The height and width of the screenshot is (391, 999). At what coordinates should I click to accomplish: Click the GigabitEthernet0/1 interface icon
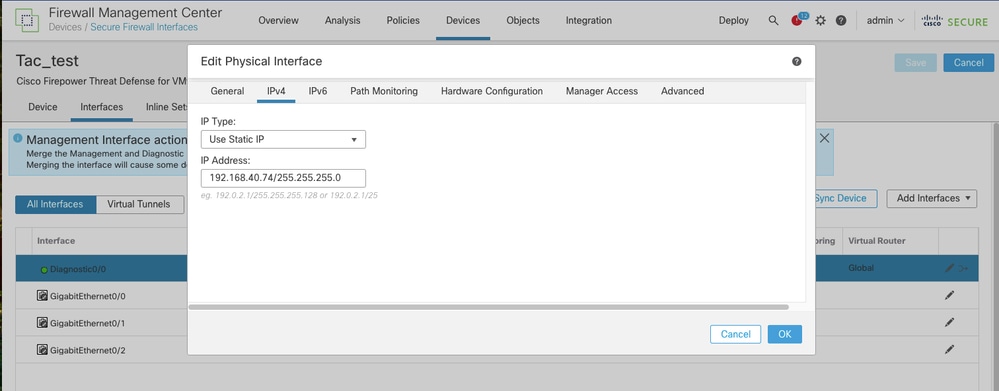point(43,323)
